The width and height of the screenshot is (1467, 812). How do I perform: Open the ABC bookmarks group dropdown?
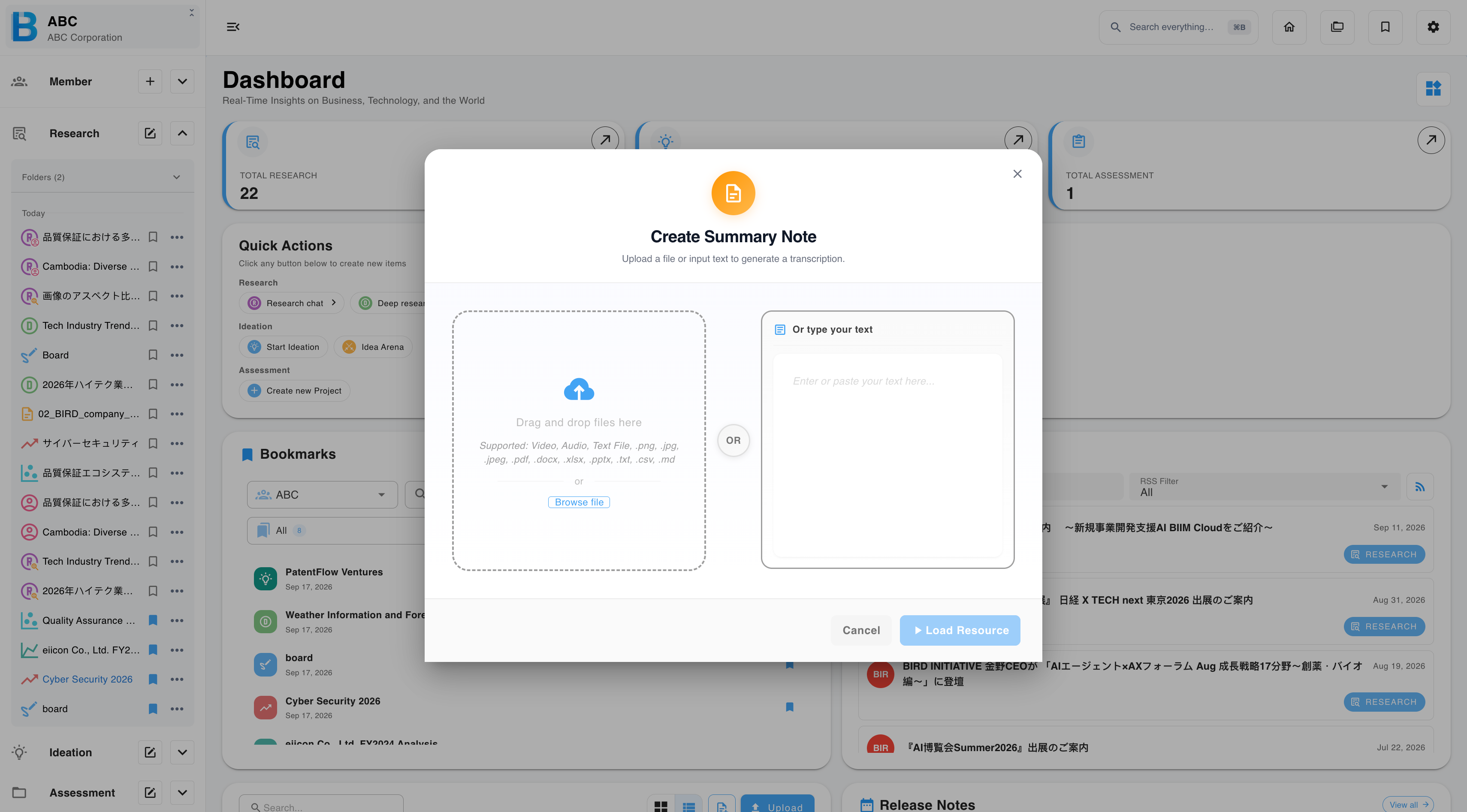point(322,494)
